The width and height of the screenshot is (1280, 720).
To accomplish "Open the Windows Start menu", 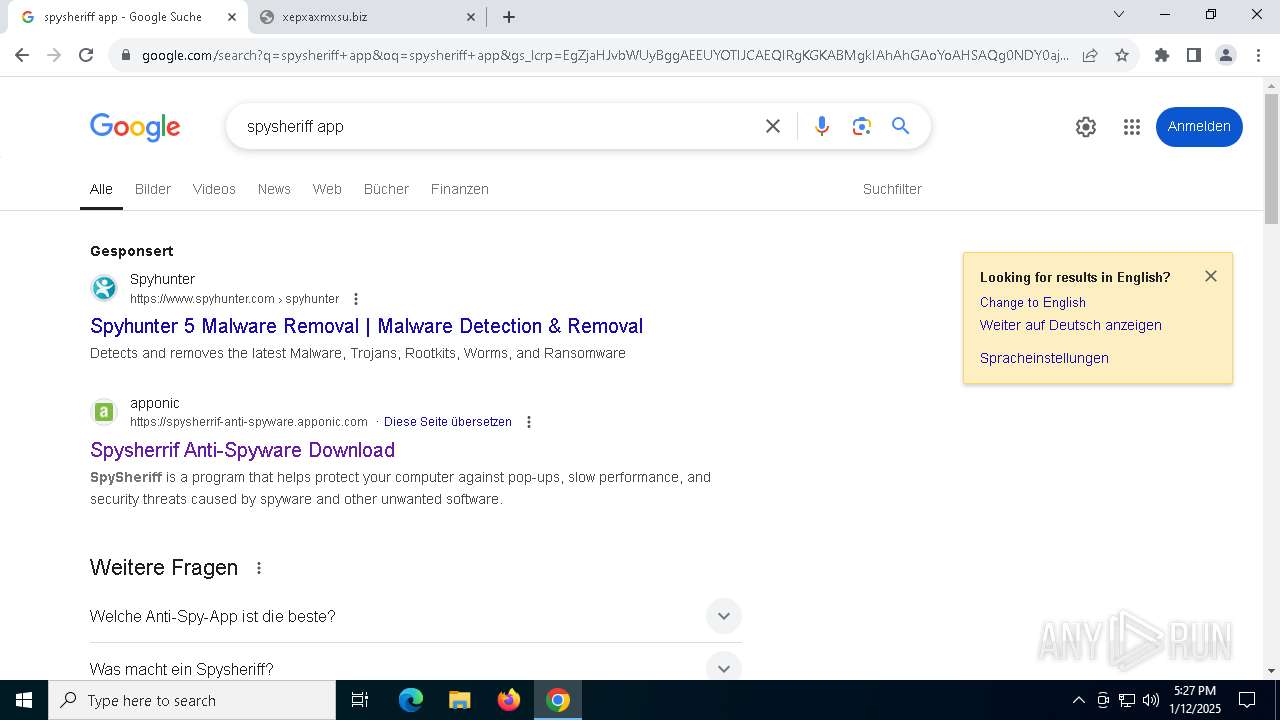I will tap(24, 700).
